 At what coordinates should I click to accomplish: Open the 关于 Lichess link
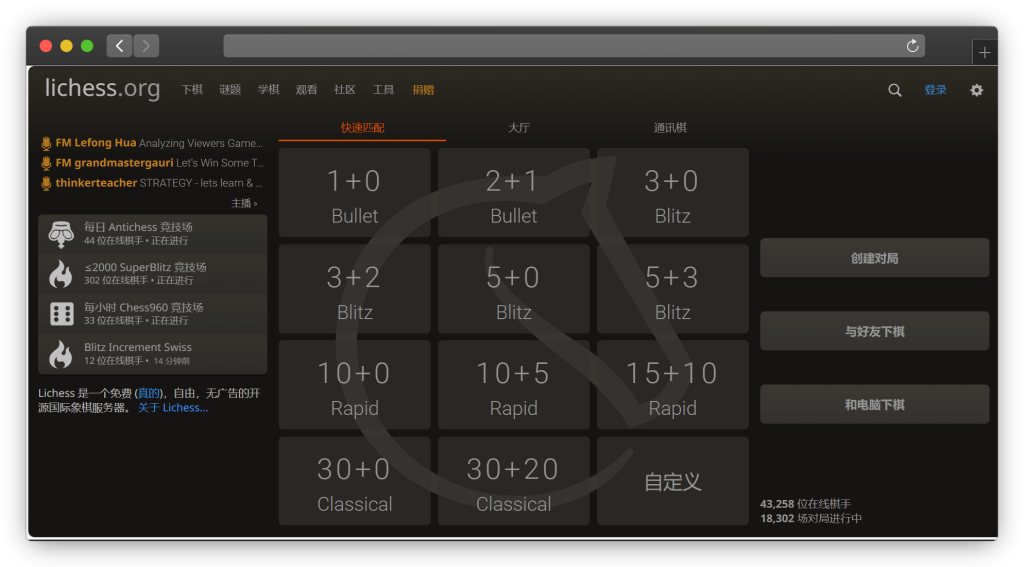pyautogui.click(x=173, y=408)
